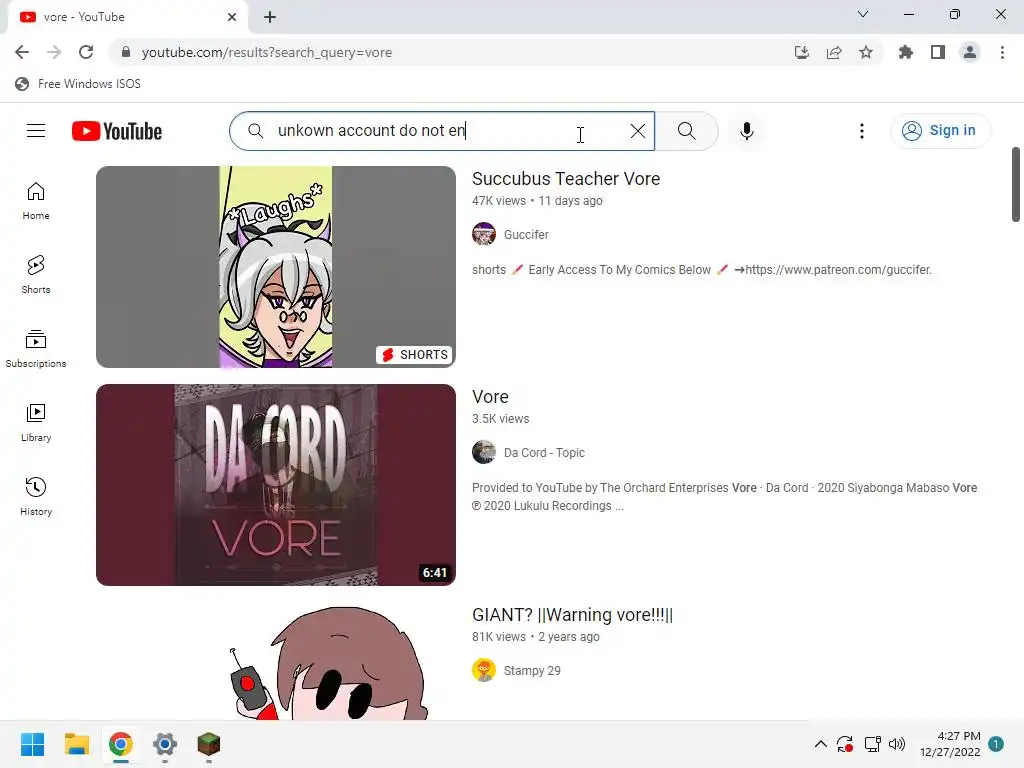The image size is (1024, 768).
Task: Open the Succubus Teacher Vore video thumbnail
Action: point(276,266)
